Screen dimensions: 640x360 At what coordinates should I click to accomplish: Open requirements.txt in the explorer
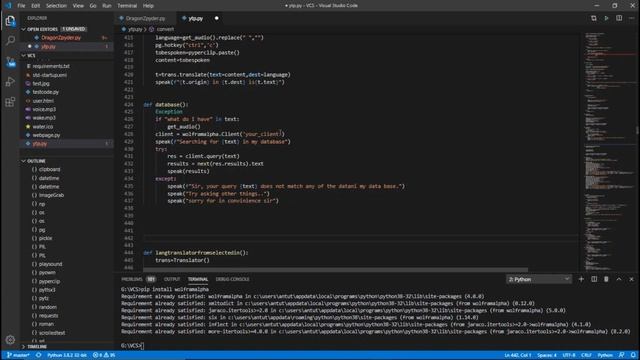pyautogui.click(x=51, y=66)
